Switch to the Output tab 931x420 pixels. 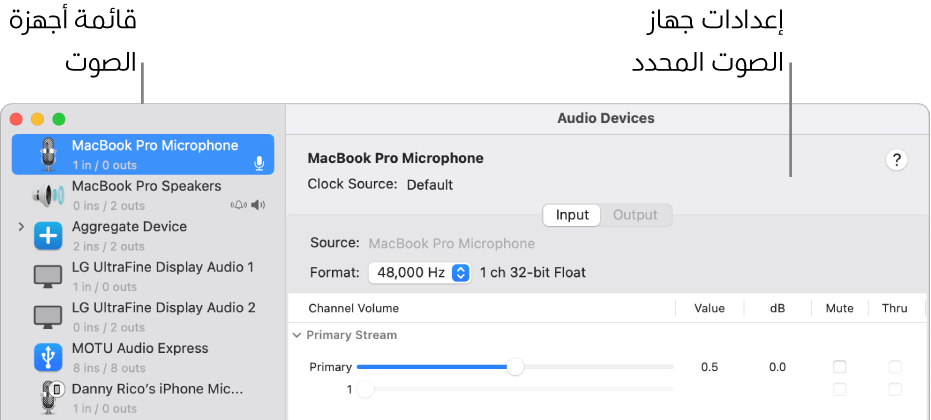click(635, 215)
